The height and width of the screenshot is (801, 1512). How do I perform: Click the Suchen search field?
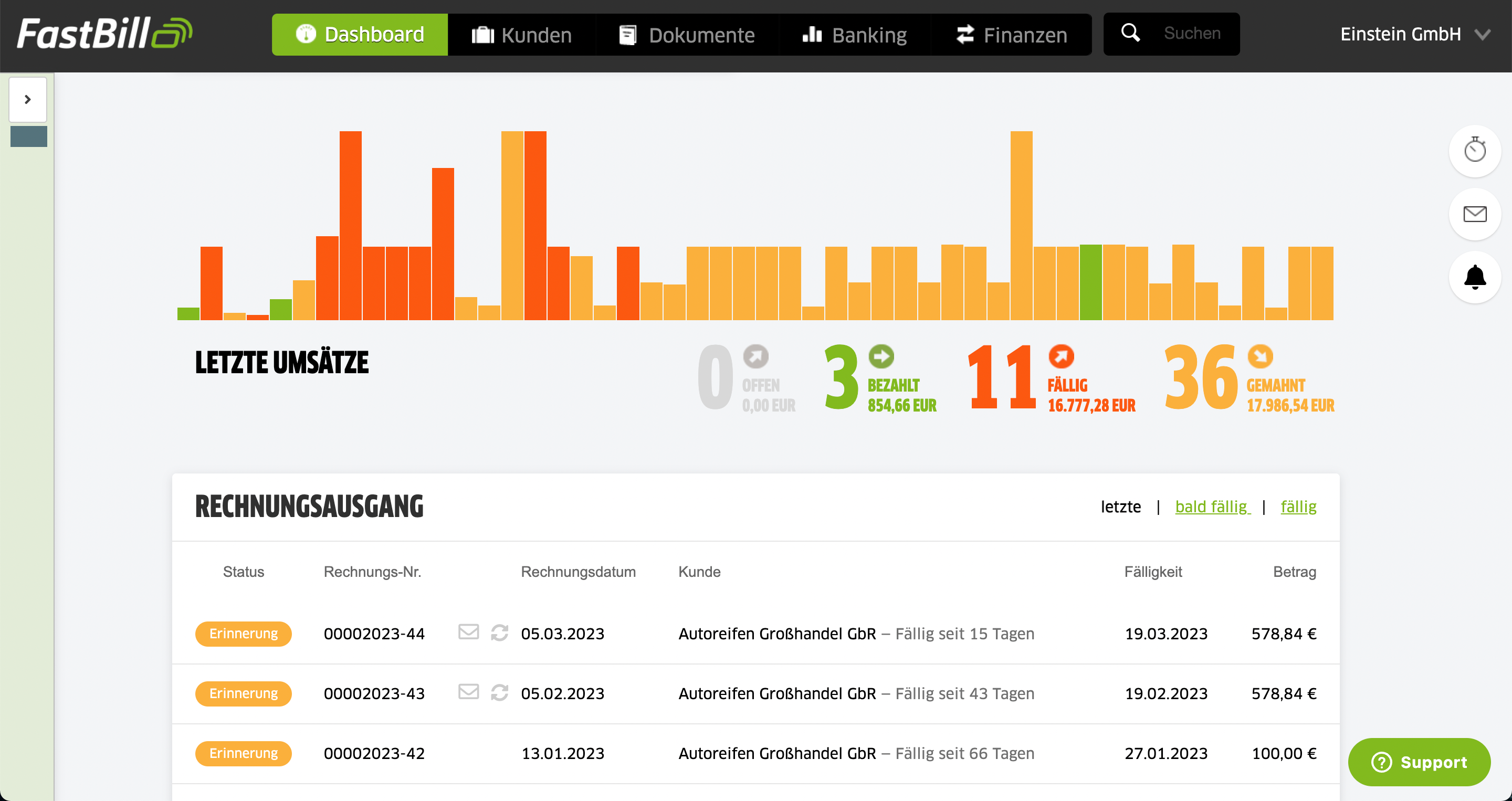[1192, 34]
